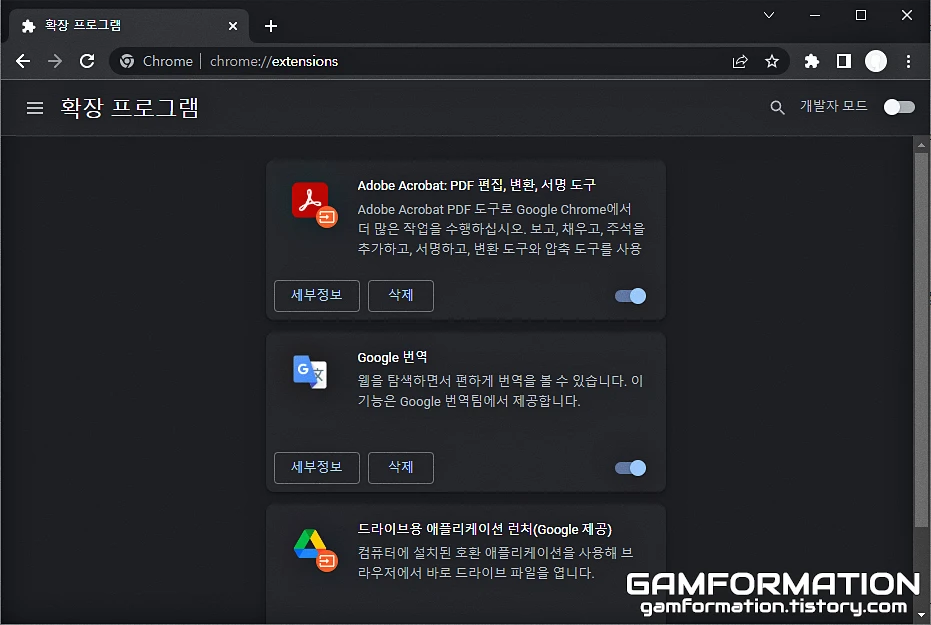Share this page using the share icon
The height and width of the screenshot is (625, 931).
coord(740,61)
